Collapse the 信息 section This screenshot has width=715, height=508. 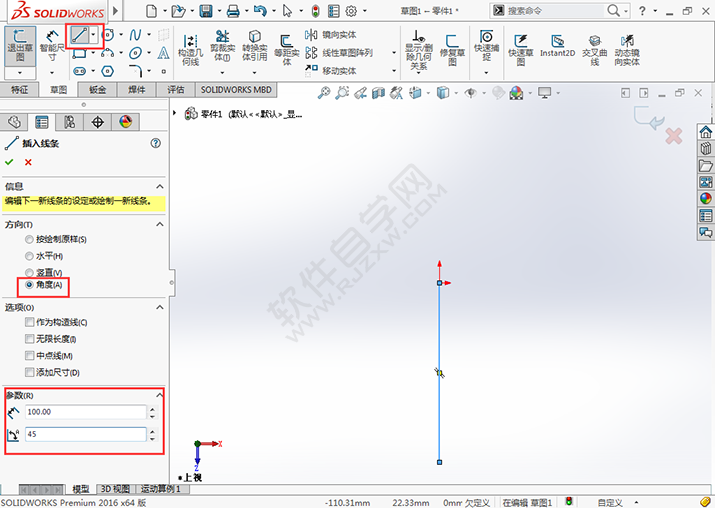(160, 187)
